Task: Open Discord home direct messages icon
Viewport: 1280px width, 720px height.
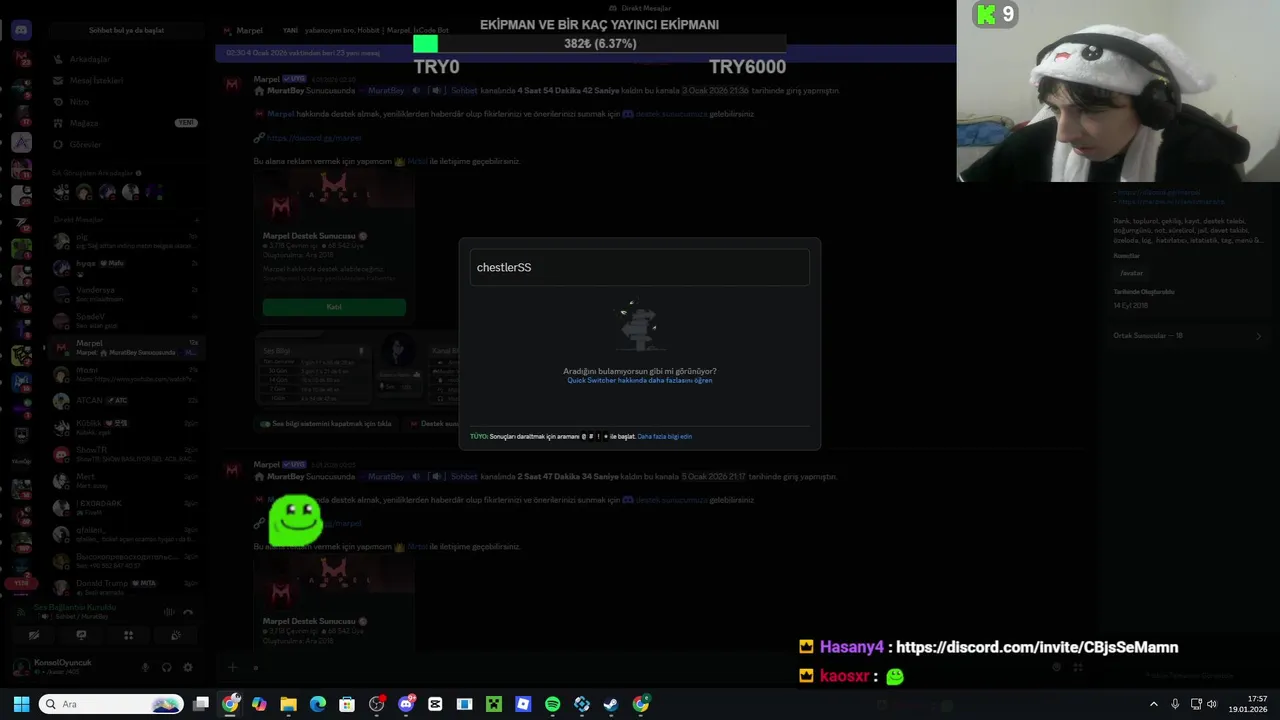Action: pyautogui.click(x=21, y=30)
